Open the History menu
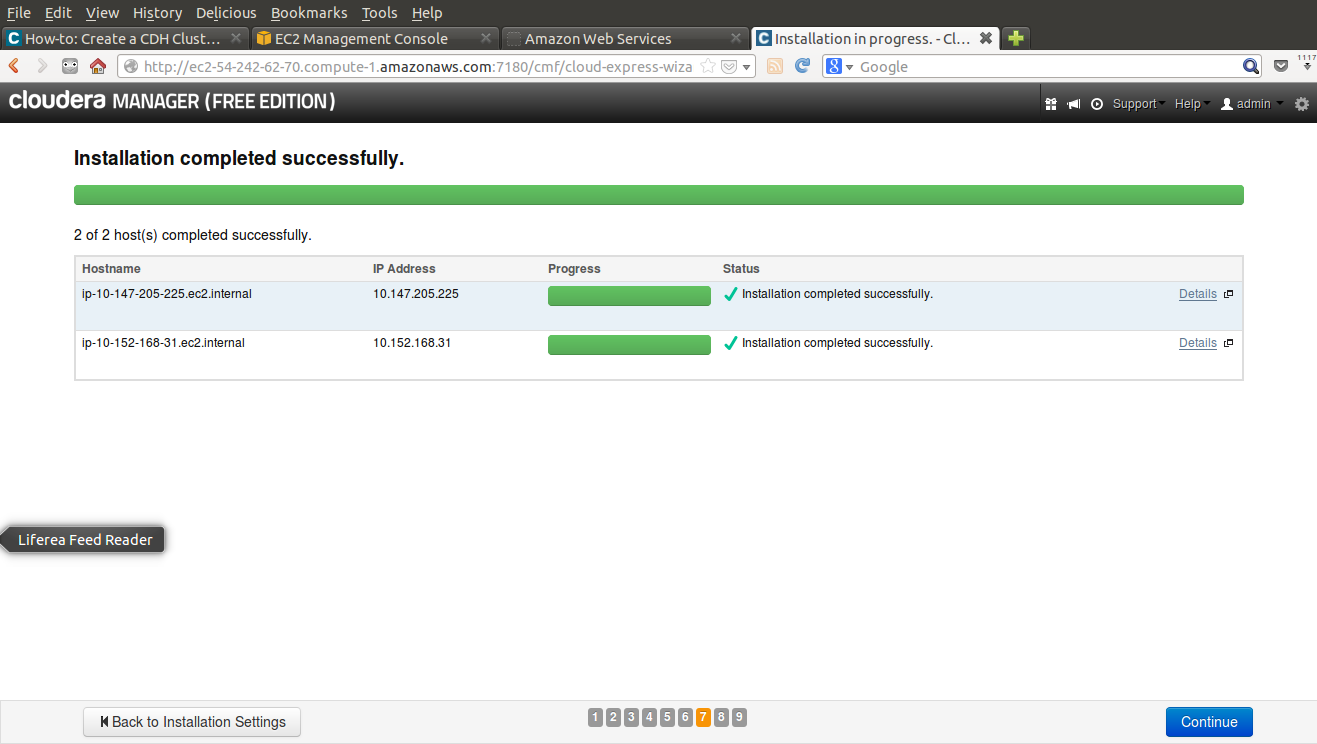 click(157, 12)
